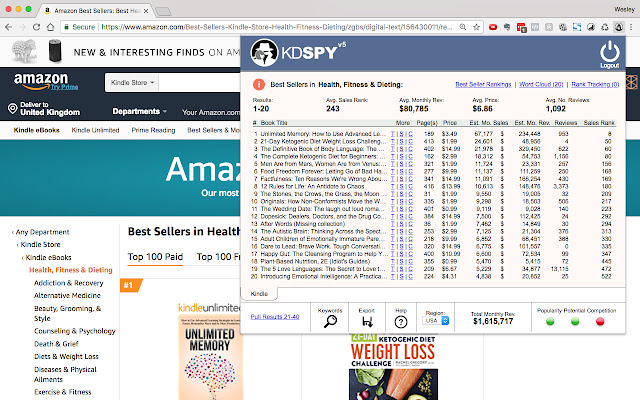Click 'After Words (Missing collection)' row
The width and height of the screenshot is (640, 400).
click(302, 224)
